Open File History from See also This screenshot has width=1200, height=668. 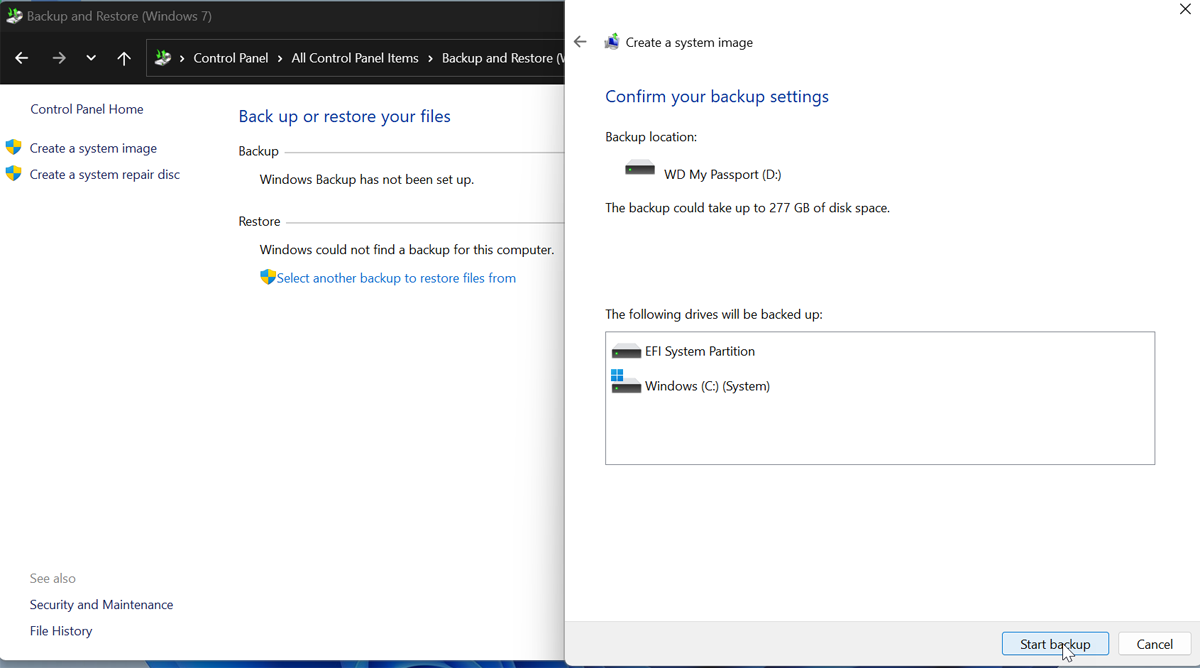click(61, 630)
